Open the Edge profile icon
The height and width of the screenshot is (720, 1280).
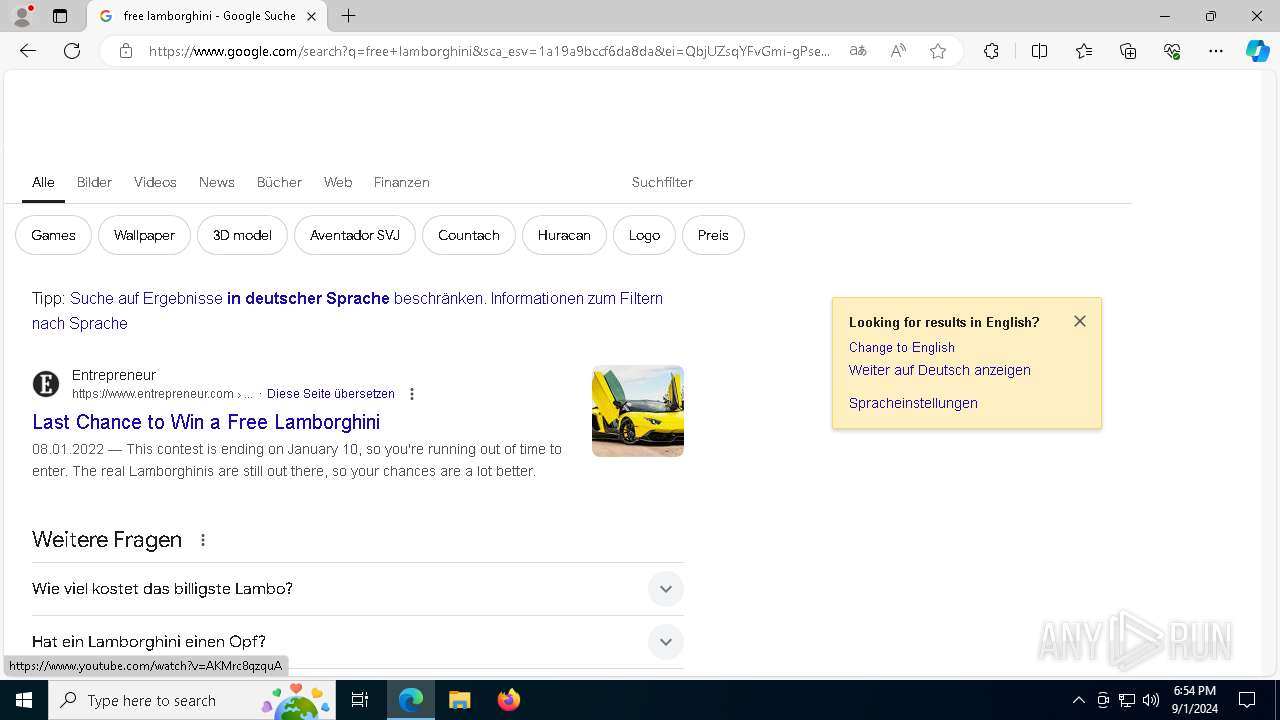click(x=22, y=16)
